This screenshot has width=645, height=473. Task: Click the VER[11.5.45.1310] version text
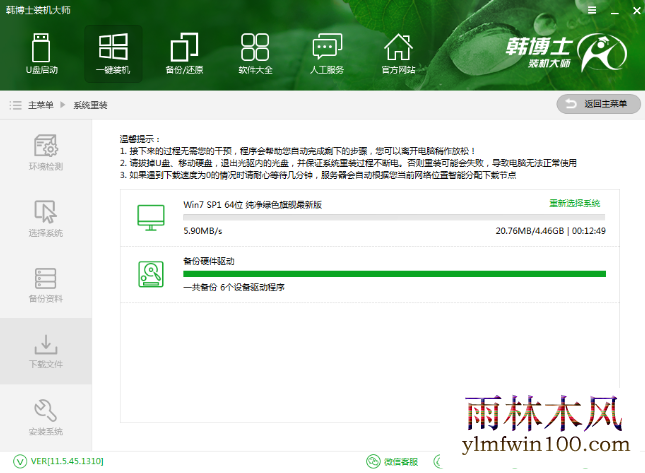point(67,461)
